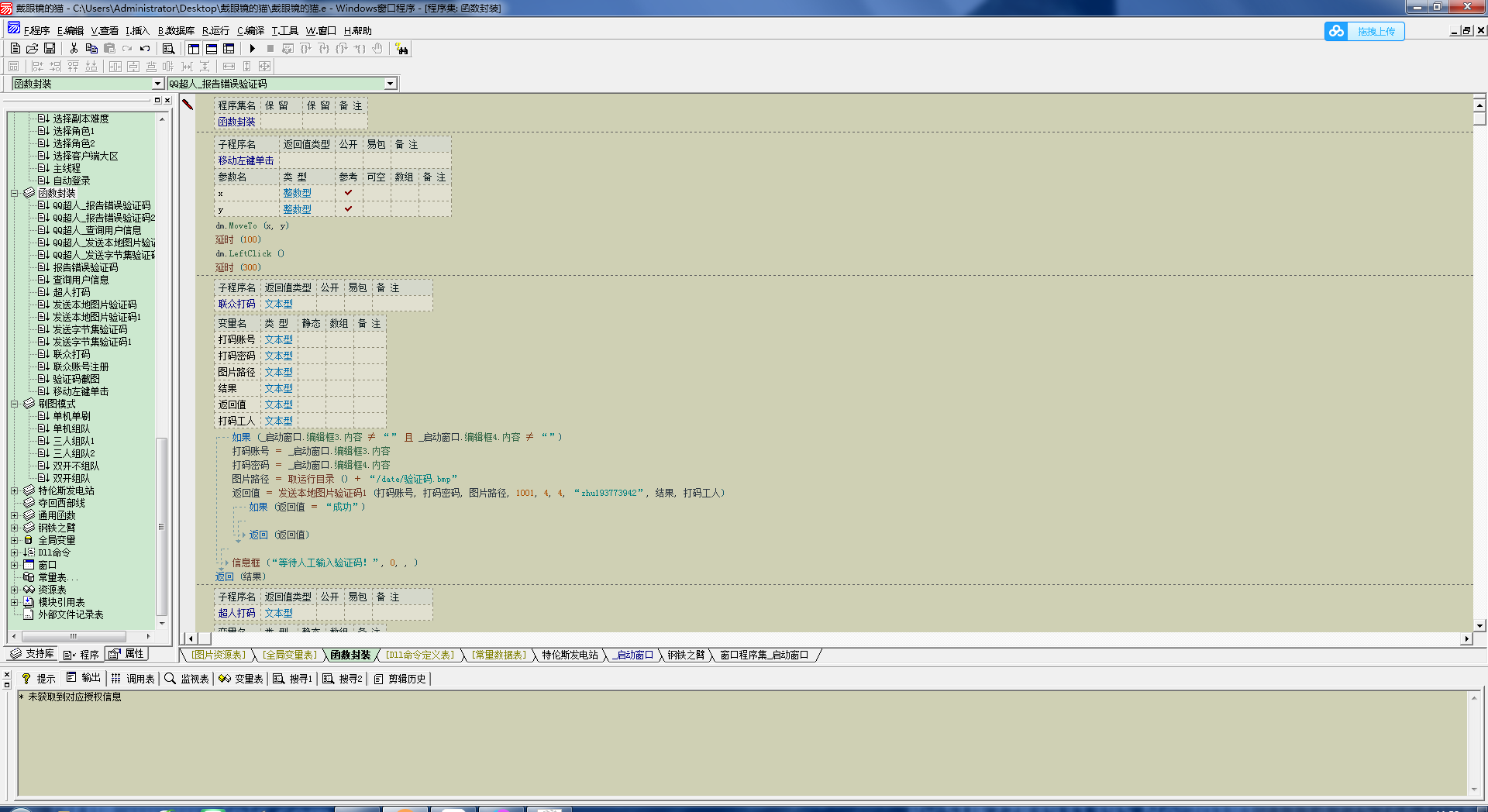
Task: Click the third window layout icon
Action: pos(229,48)
